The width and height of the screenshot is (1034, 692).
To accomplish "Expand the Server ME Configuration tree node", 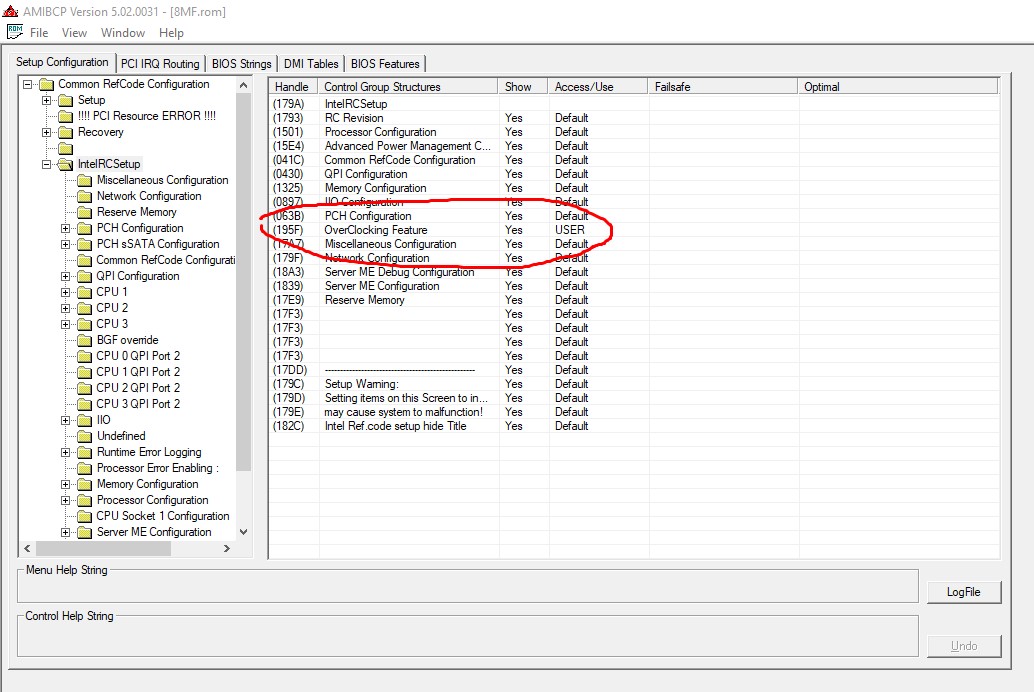I will (65, 532).
